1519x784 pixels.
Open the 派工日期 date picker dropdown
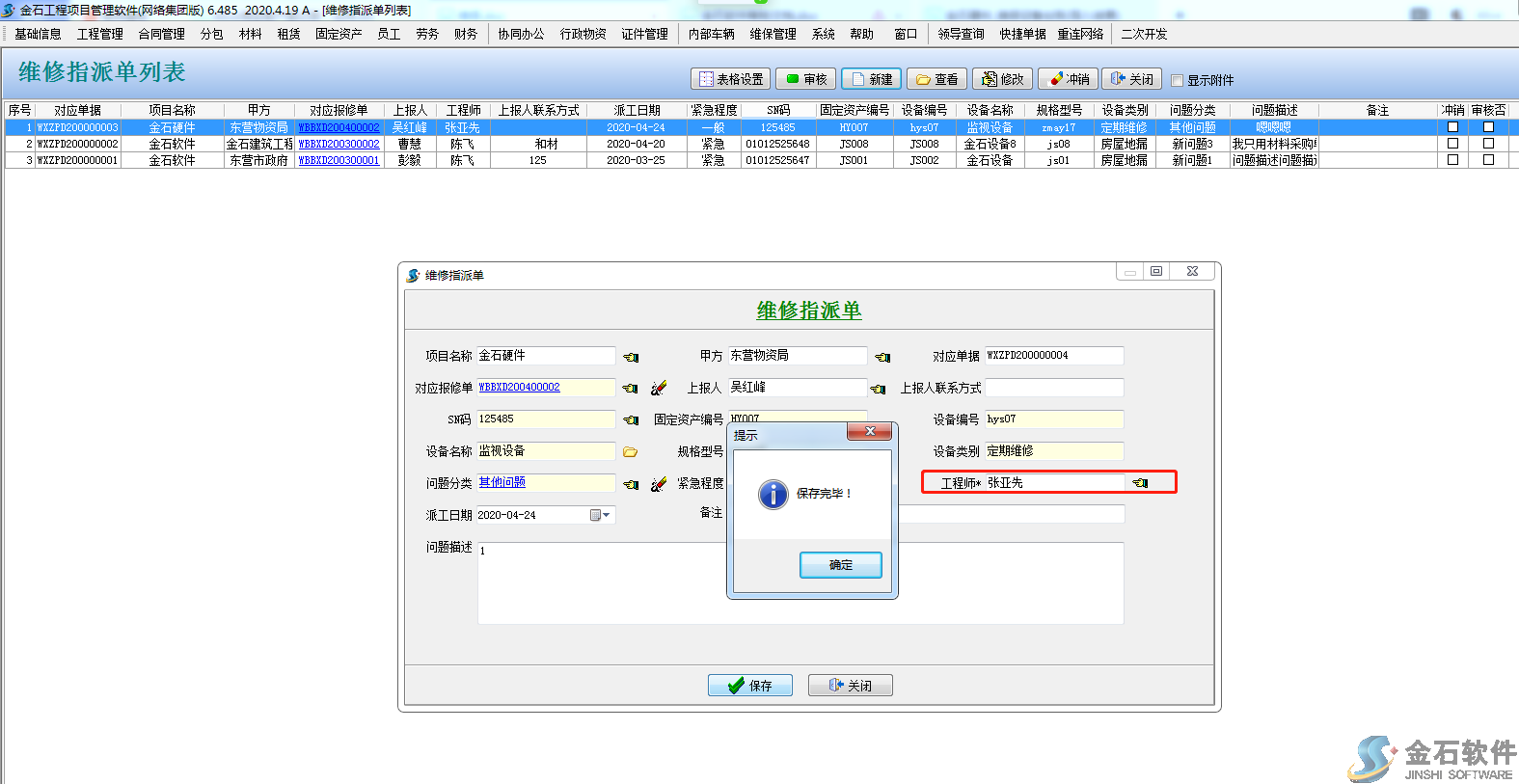click(600, 515)
